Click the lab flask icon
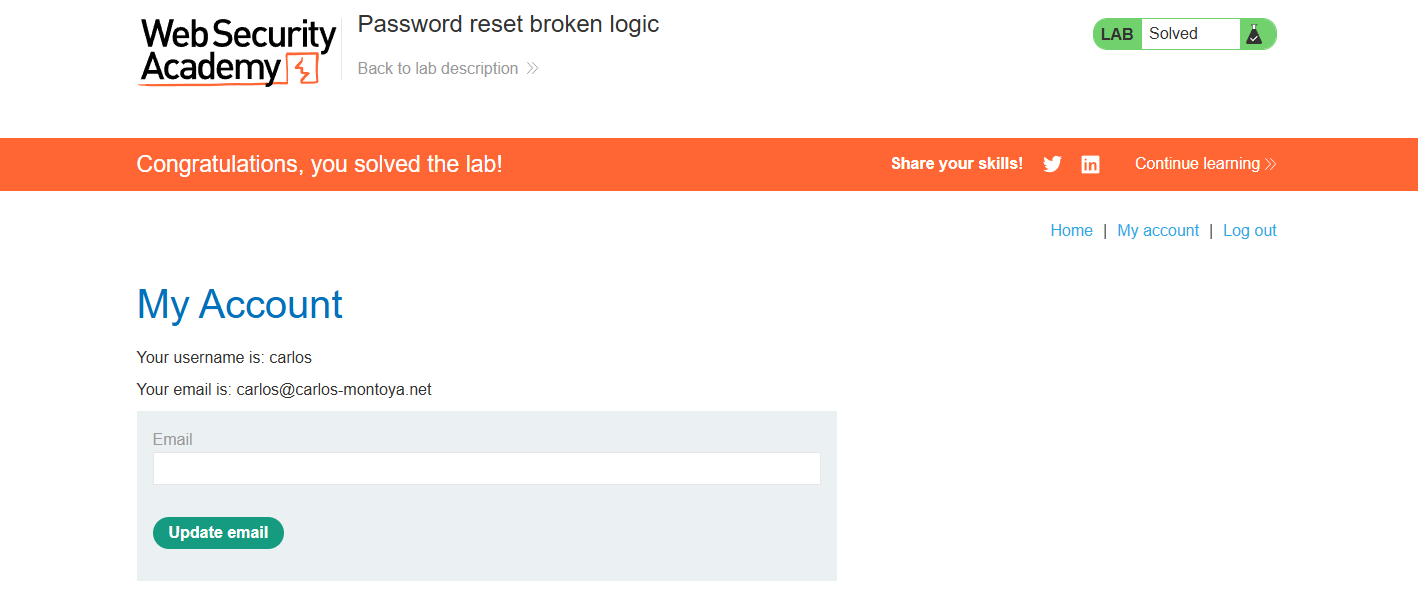1418x603 pixels. pyautogui.click(x=1254, y=34)
